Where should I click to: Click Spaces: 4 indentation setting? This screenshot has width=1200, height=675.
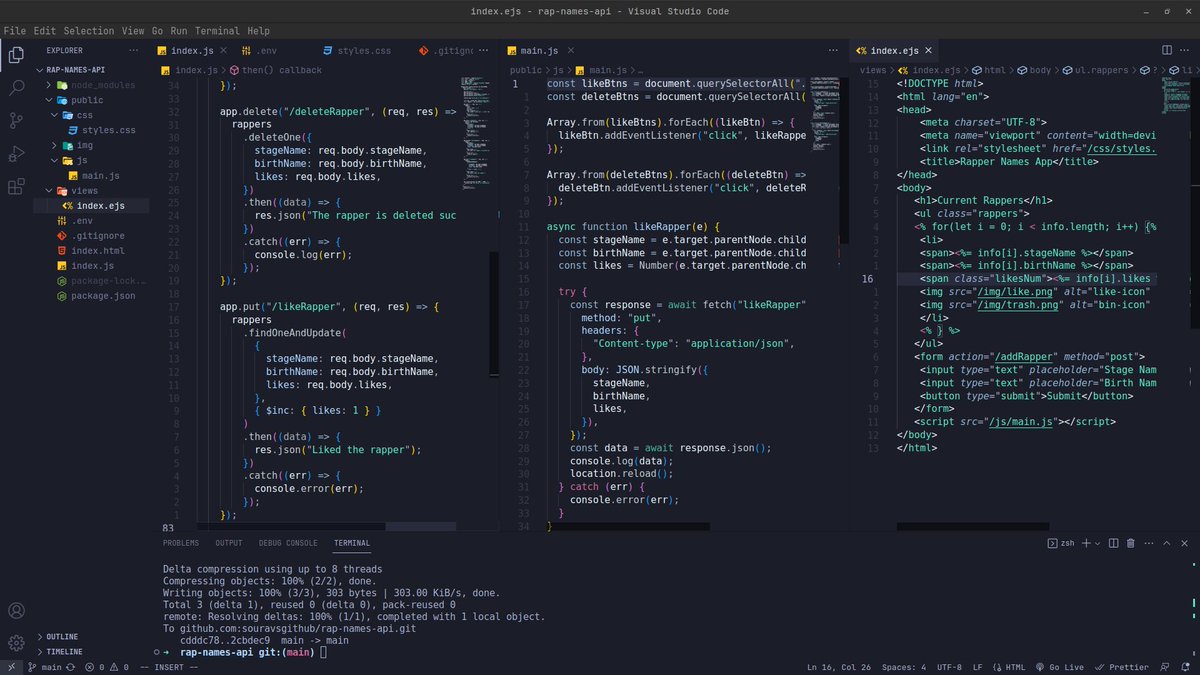click(904, 667)
